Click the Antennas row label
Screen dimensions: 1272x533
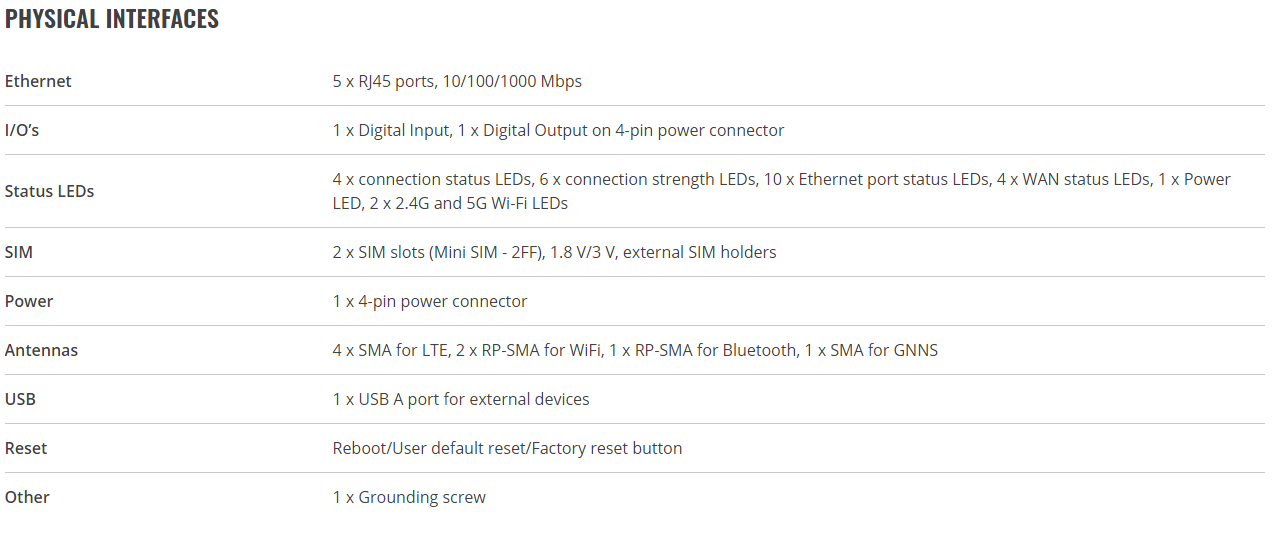[41, 350]
